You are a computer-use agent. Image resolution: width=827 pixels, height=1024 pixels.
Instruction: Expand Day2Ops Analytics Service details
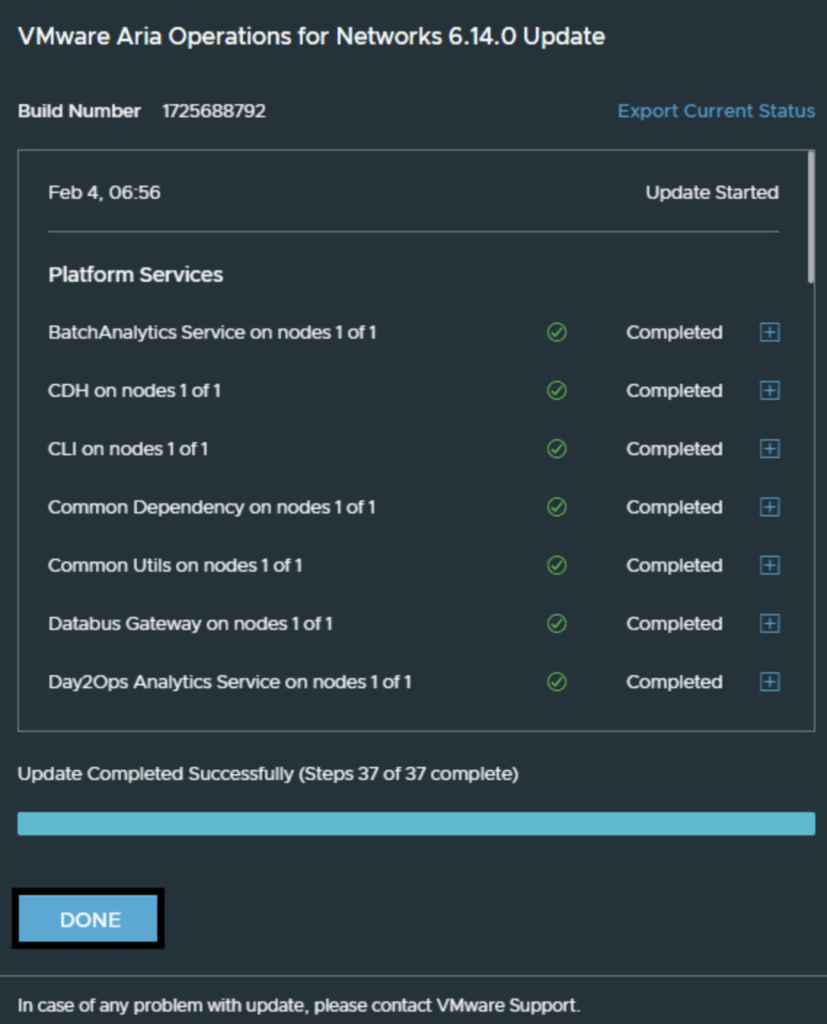[x=769, y=682]
